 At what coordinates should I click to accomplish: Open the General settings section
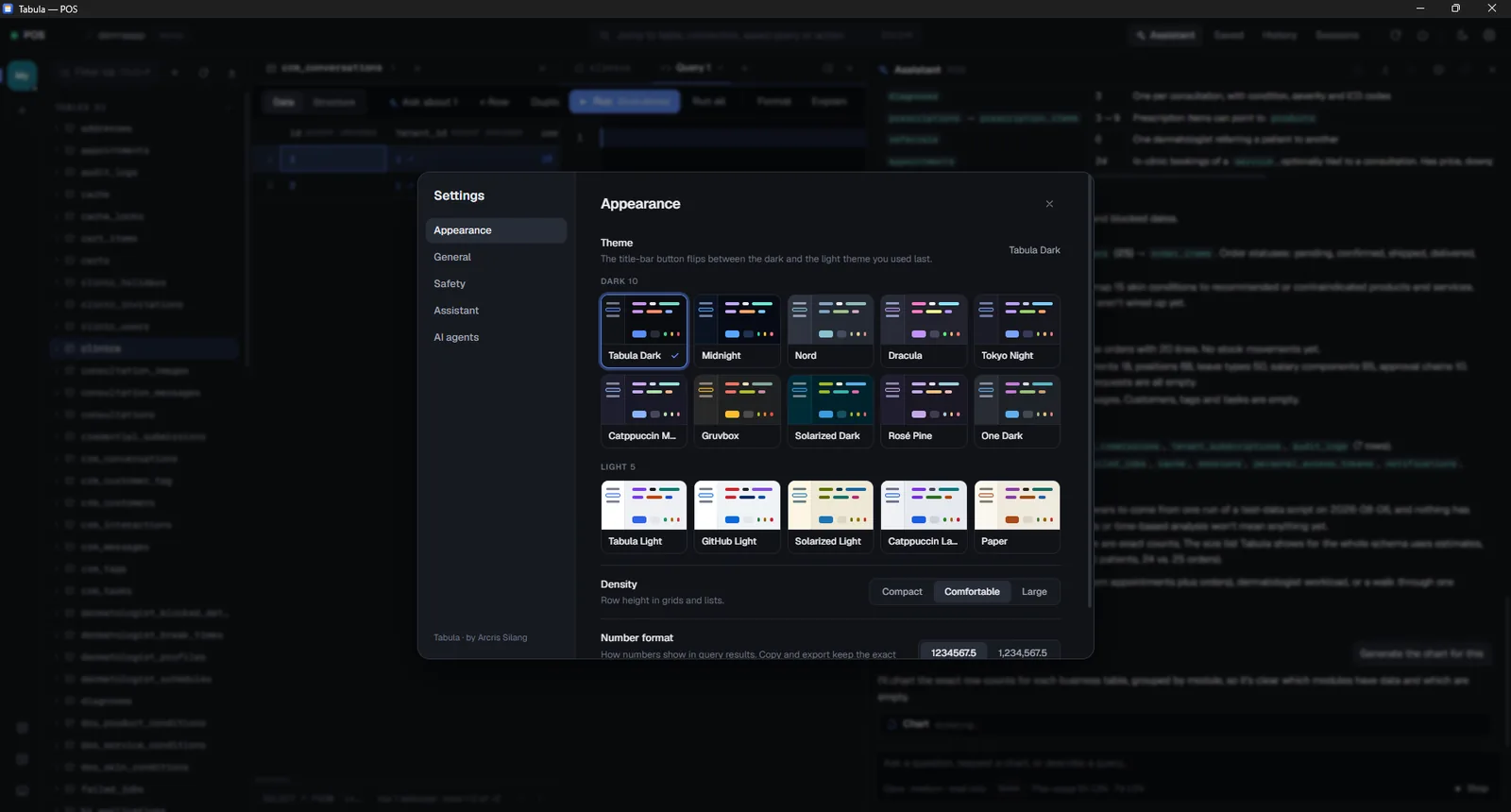pos(496,257)
